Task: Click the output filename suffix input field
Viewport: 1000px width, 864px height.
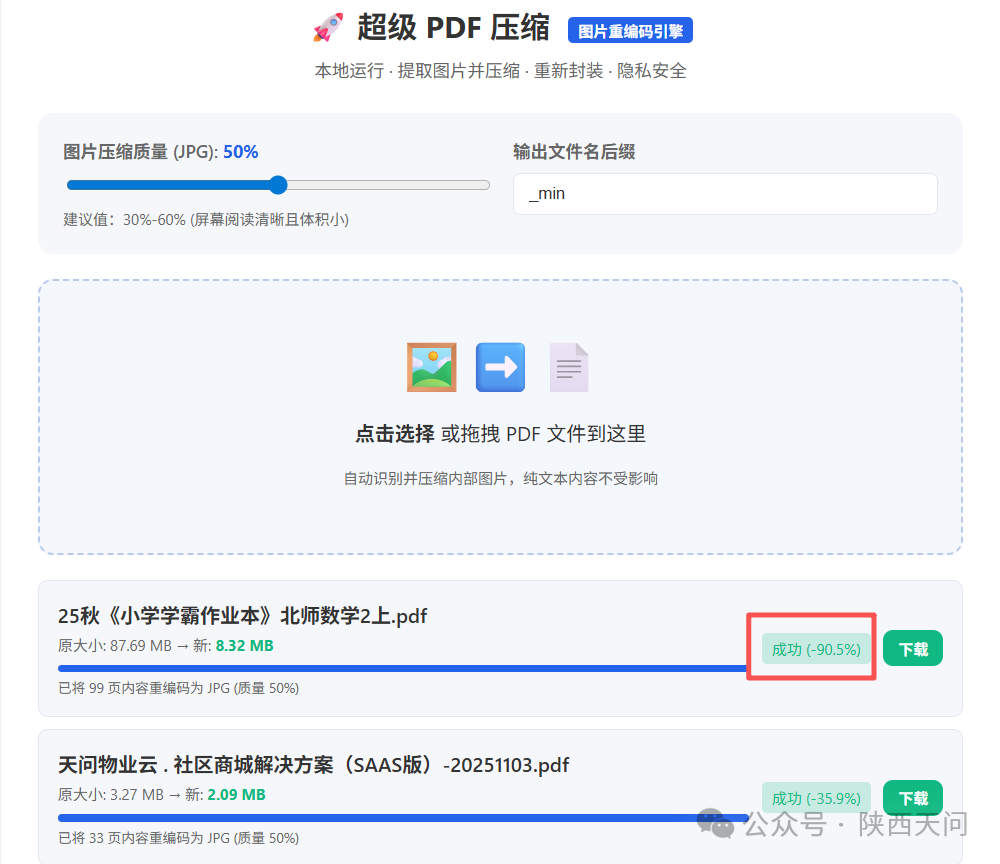Action: 724,193
